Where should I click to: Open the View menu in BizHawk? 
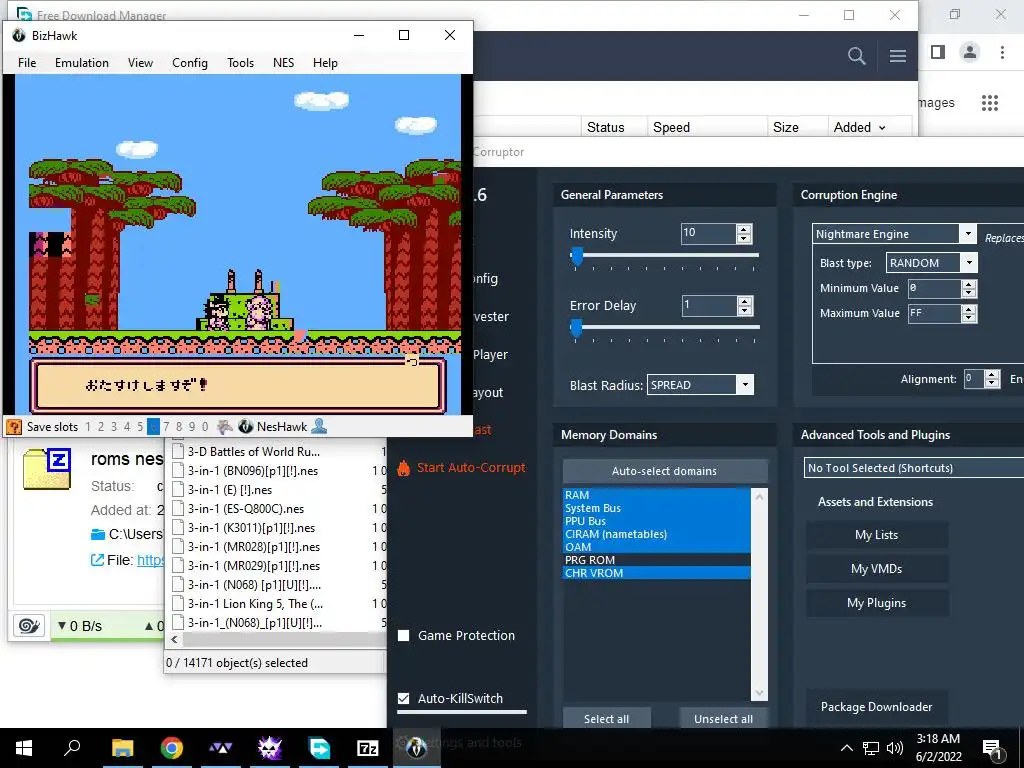point(140,63)
